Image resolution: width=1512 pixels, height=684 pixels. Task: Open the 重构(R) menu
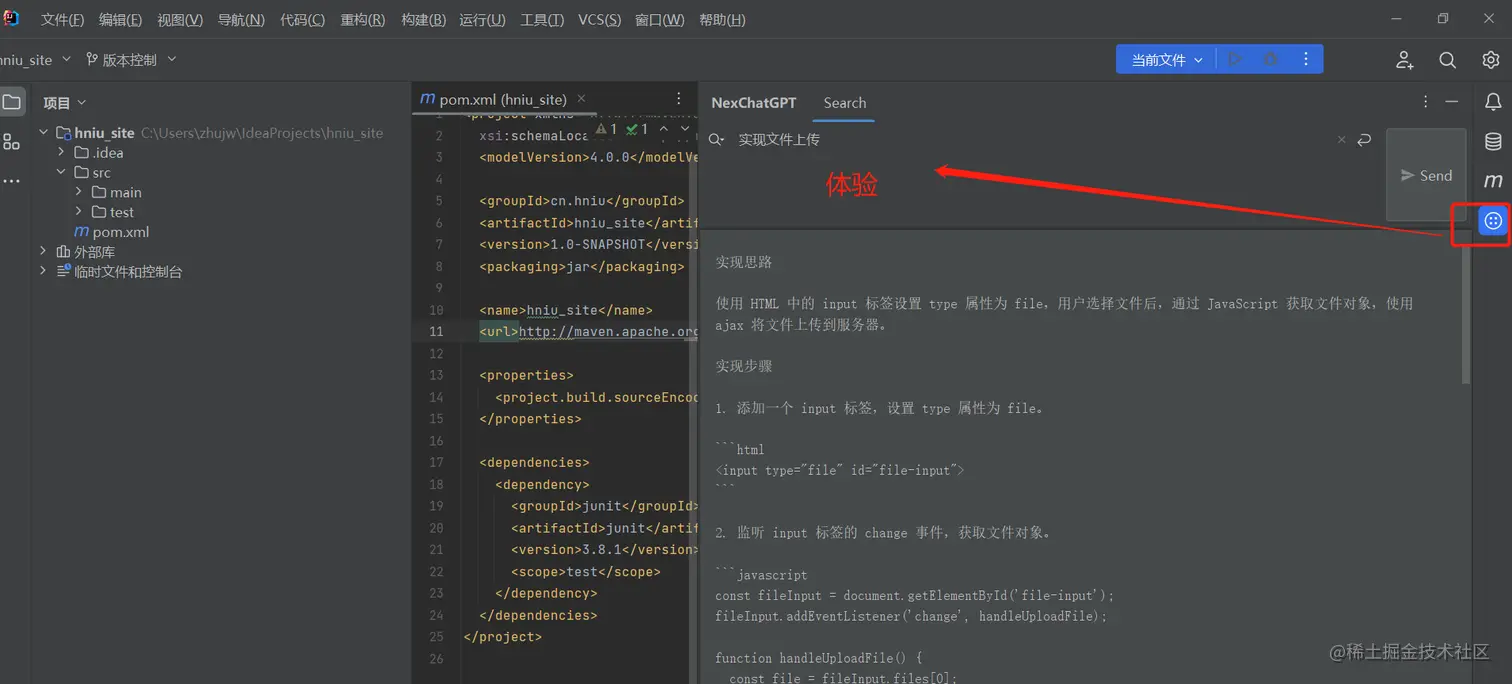362,20
